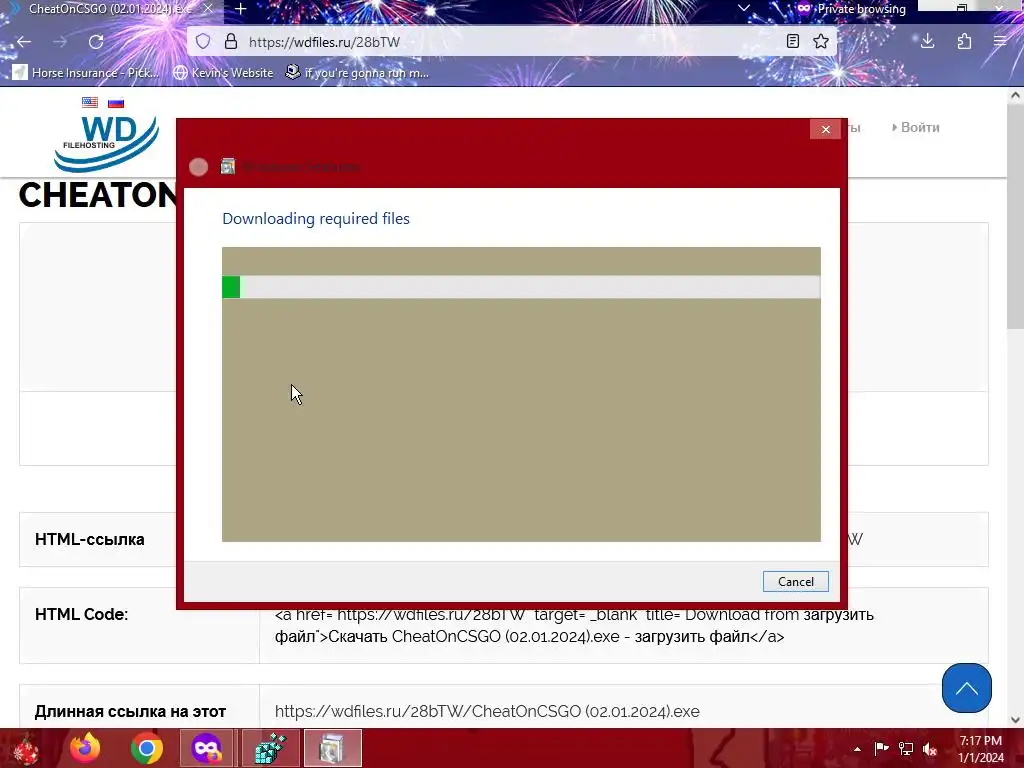Switch site language with the US flag
The height and width of the screenshot is (768, 1024).
(x=89, y=103)
